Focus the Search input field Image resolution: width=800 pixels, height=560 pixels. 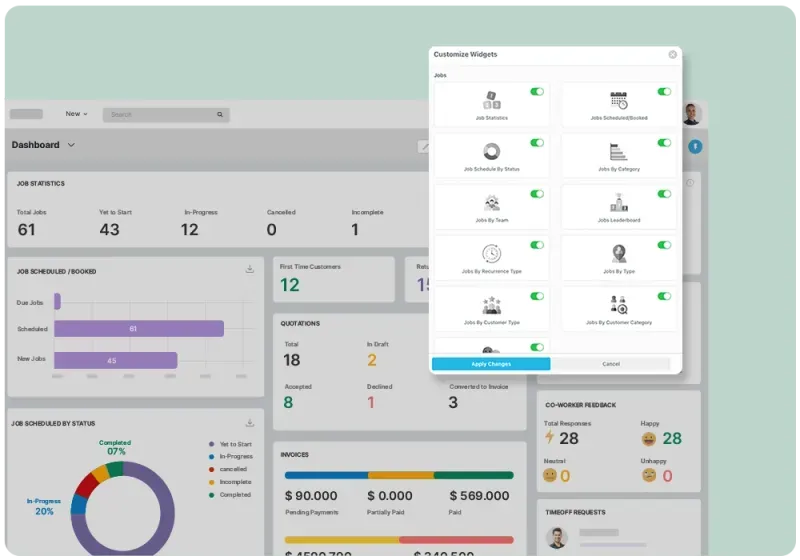pos(165,115)
